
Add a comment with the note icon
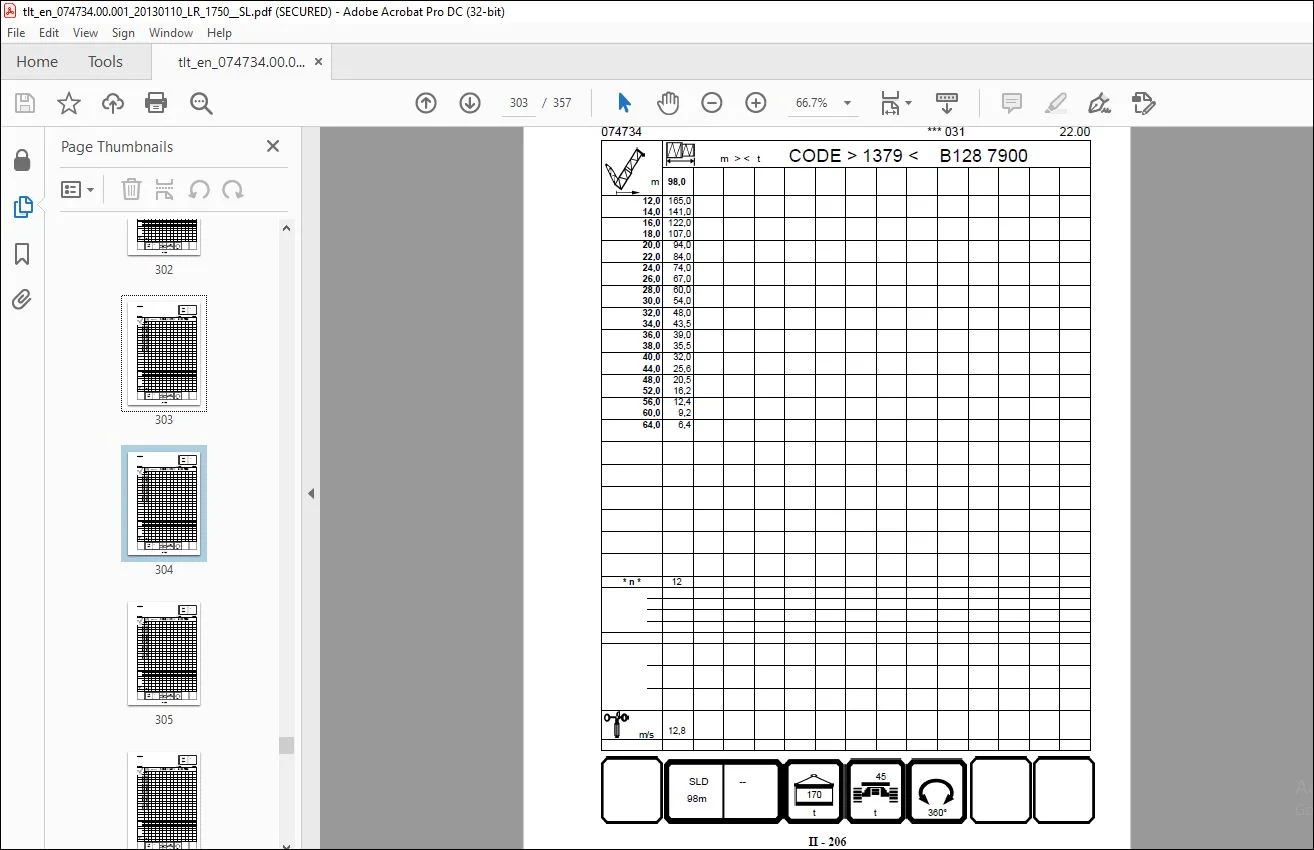pos(1012,103)
